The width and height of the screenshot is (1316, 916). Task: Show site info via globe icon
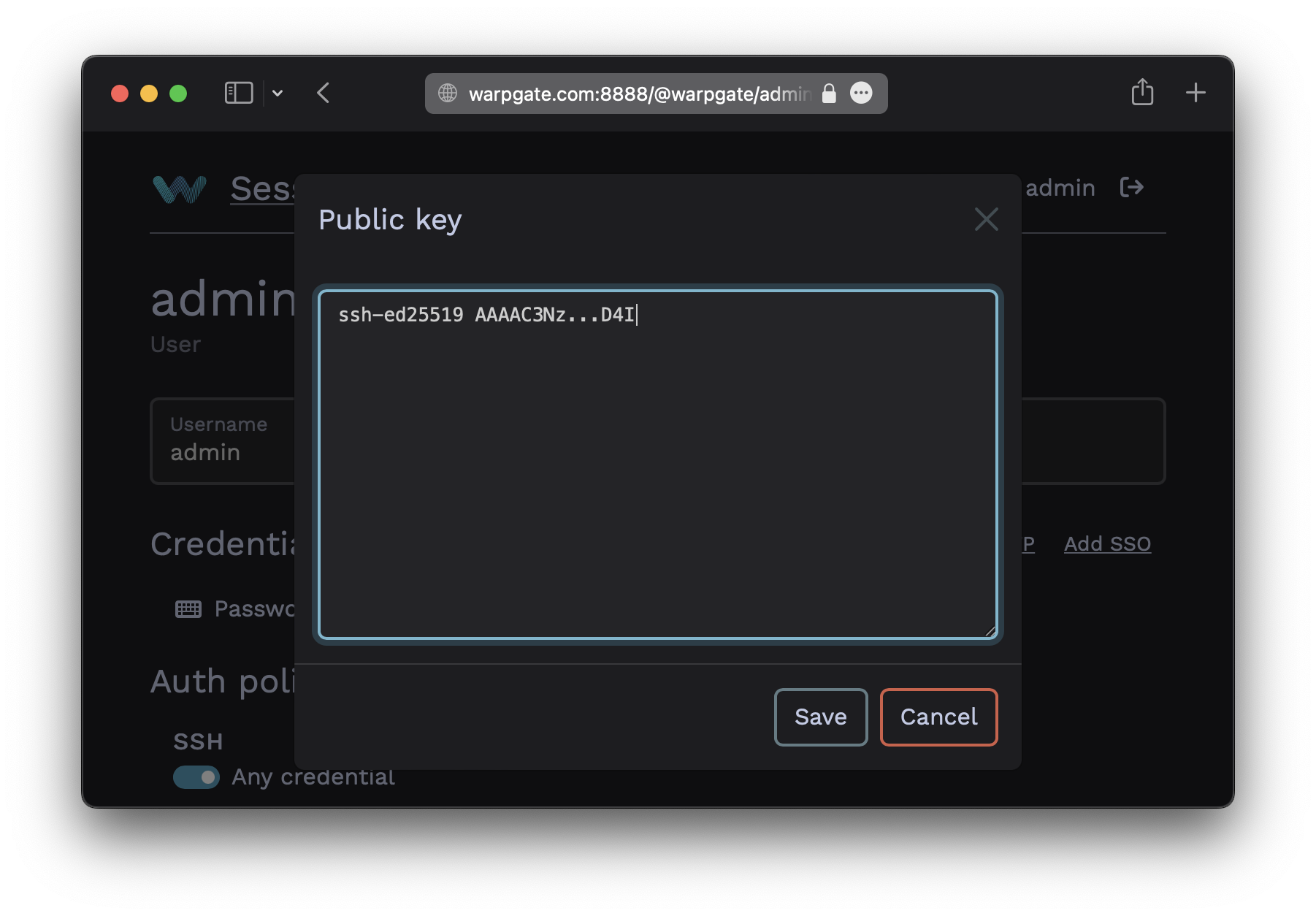[x=448, y=93]
